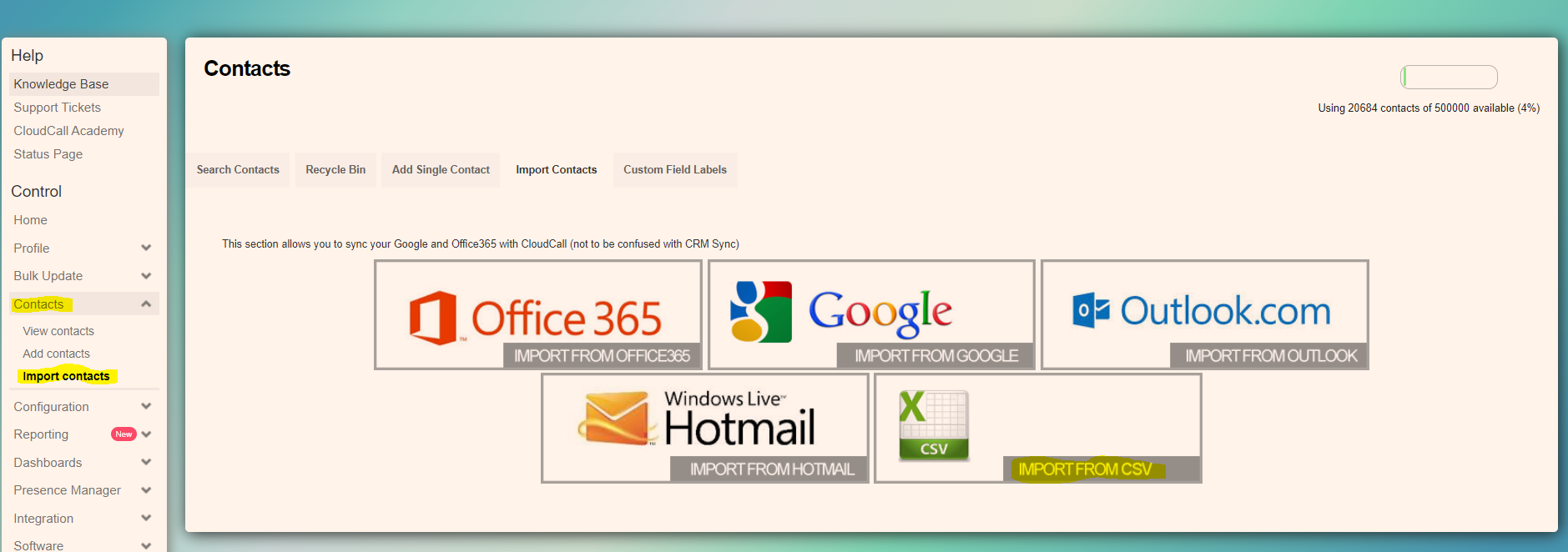Click the Configuration sidebar item
This screenshot has height=552, width=1568.
coord(51,407)
